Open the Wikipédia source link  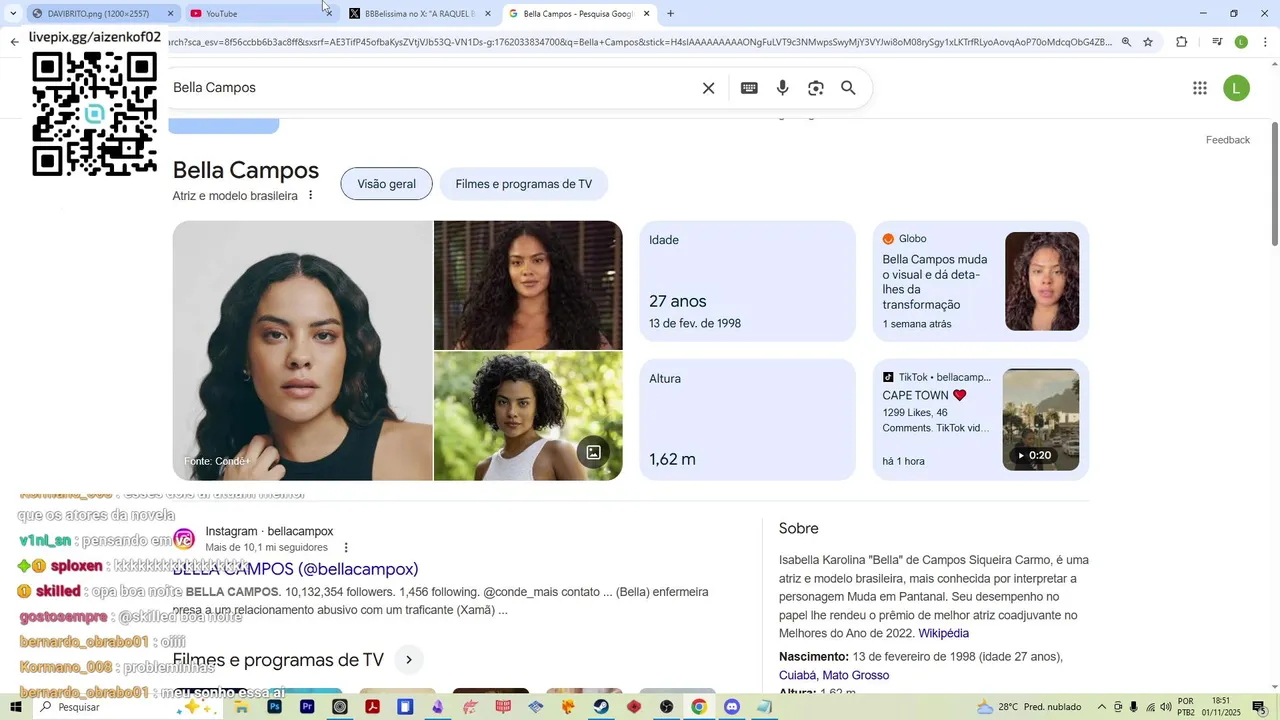tap(943, 634)
